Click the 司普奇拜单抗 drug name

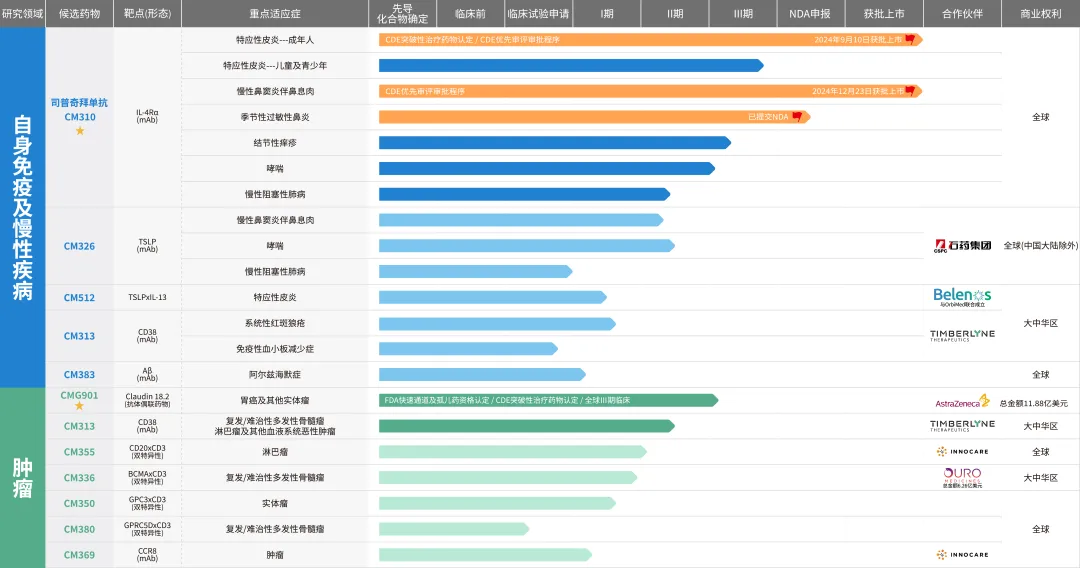pos(79,102)
